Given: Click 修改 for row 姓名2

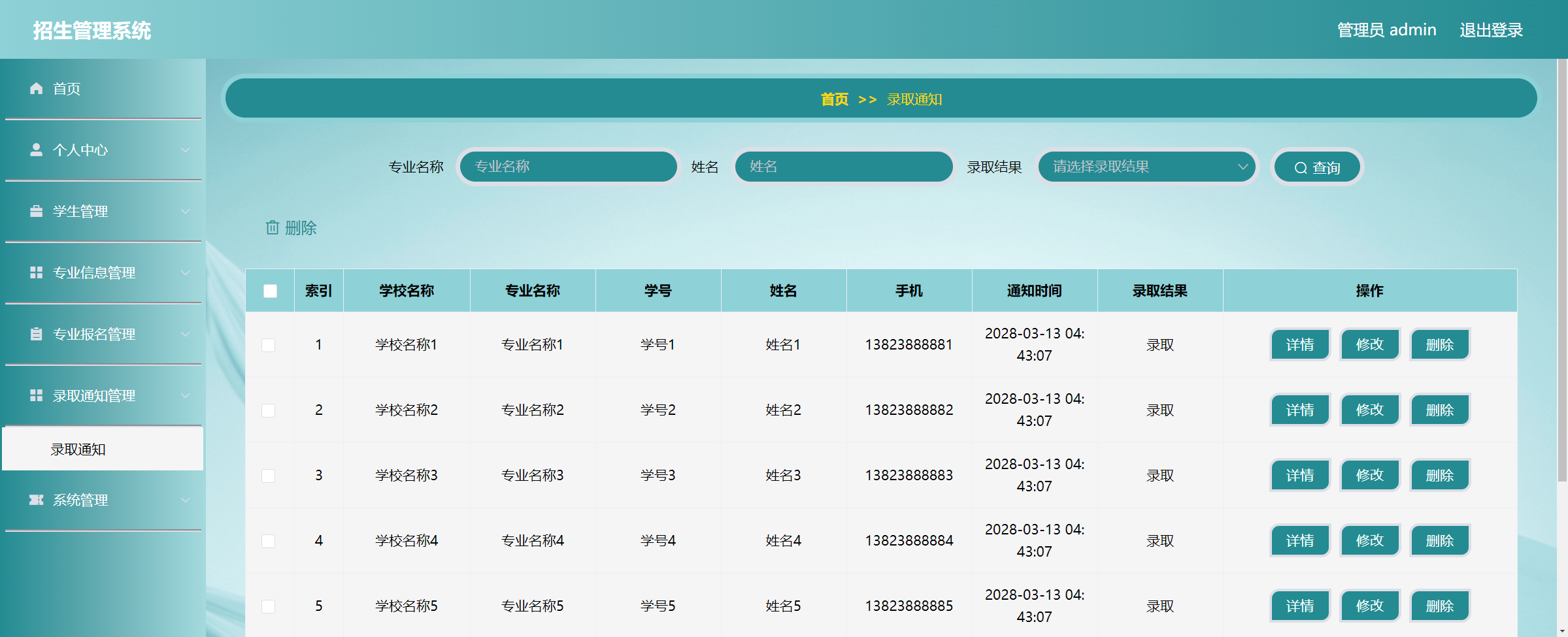Looking at the screenshot, I should (x=1370, y=410).
